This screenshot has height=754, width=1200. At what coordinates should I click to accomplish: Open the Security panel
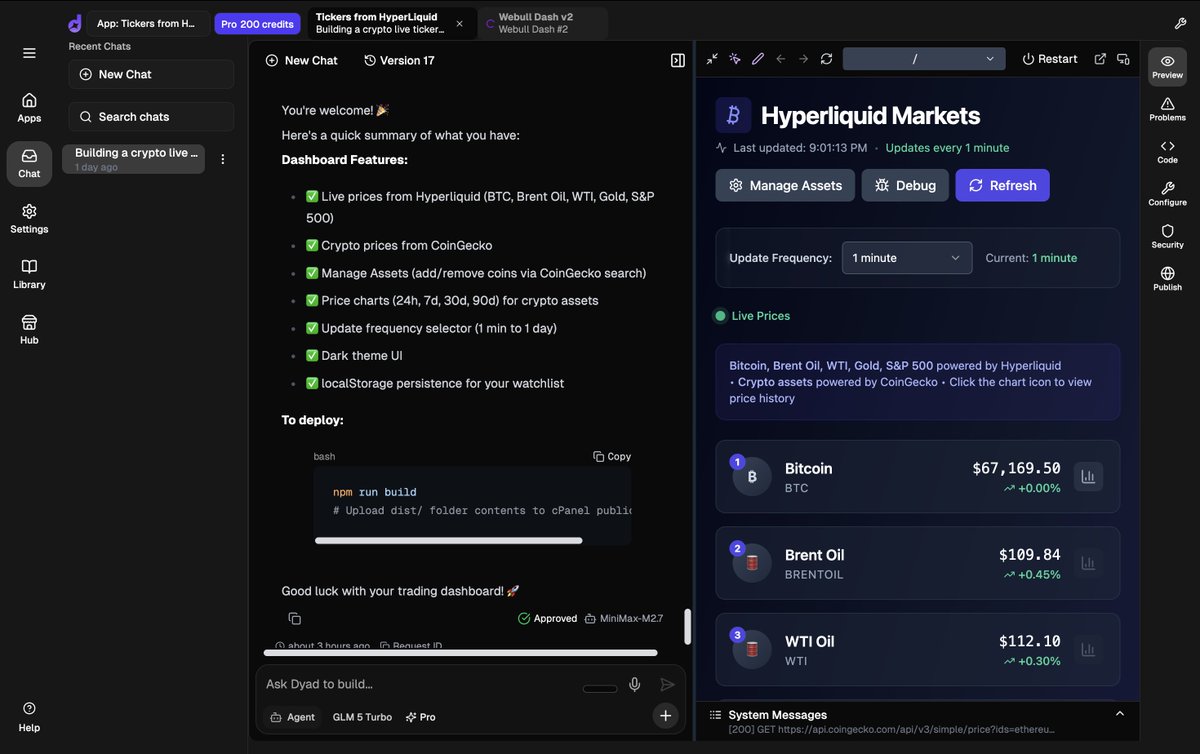click(1167, 236)
